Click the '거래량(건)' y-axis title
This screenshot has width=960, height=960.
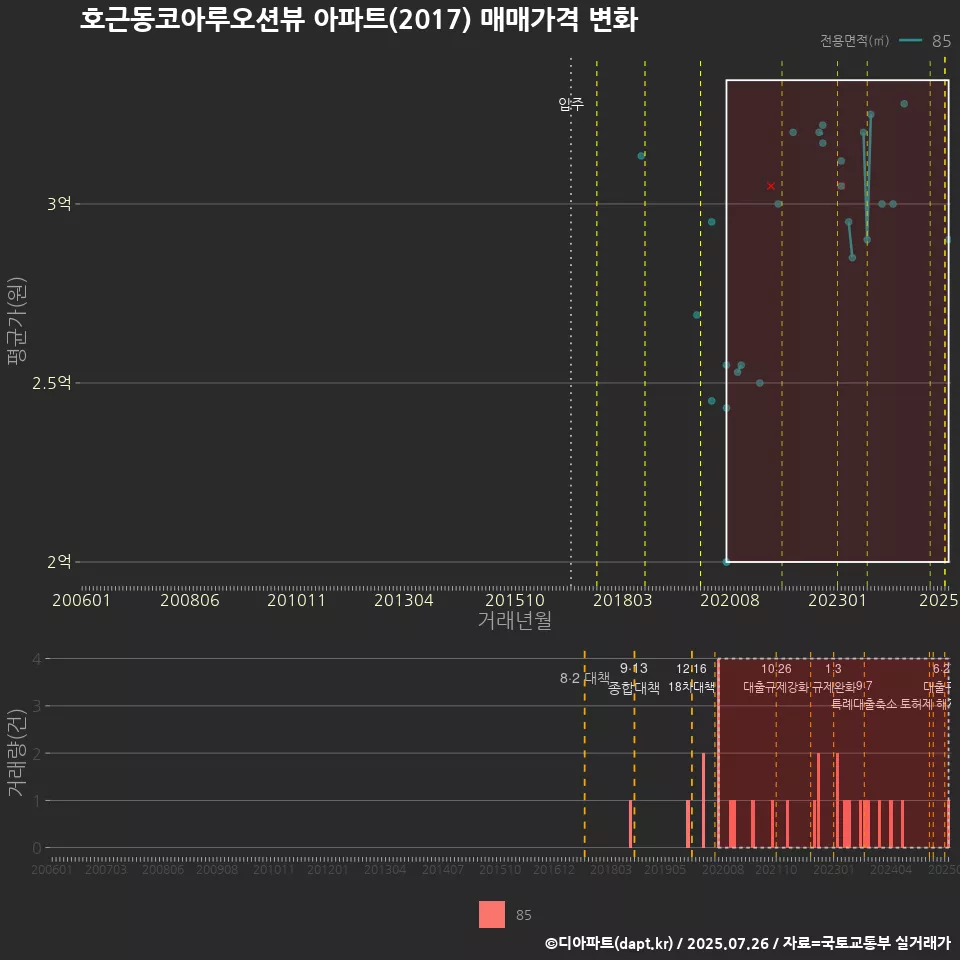[17, 753]
